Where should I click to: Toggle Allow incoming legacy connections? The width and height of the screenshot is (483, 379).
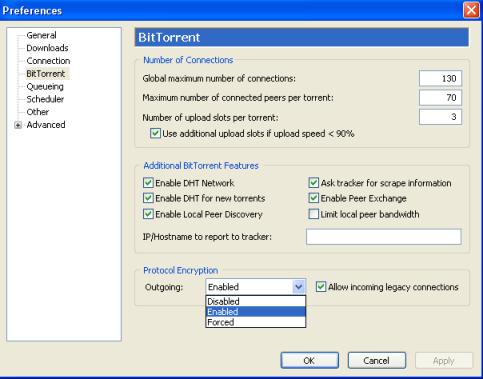coord(321,287)
